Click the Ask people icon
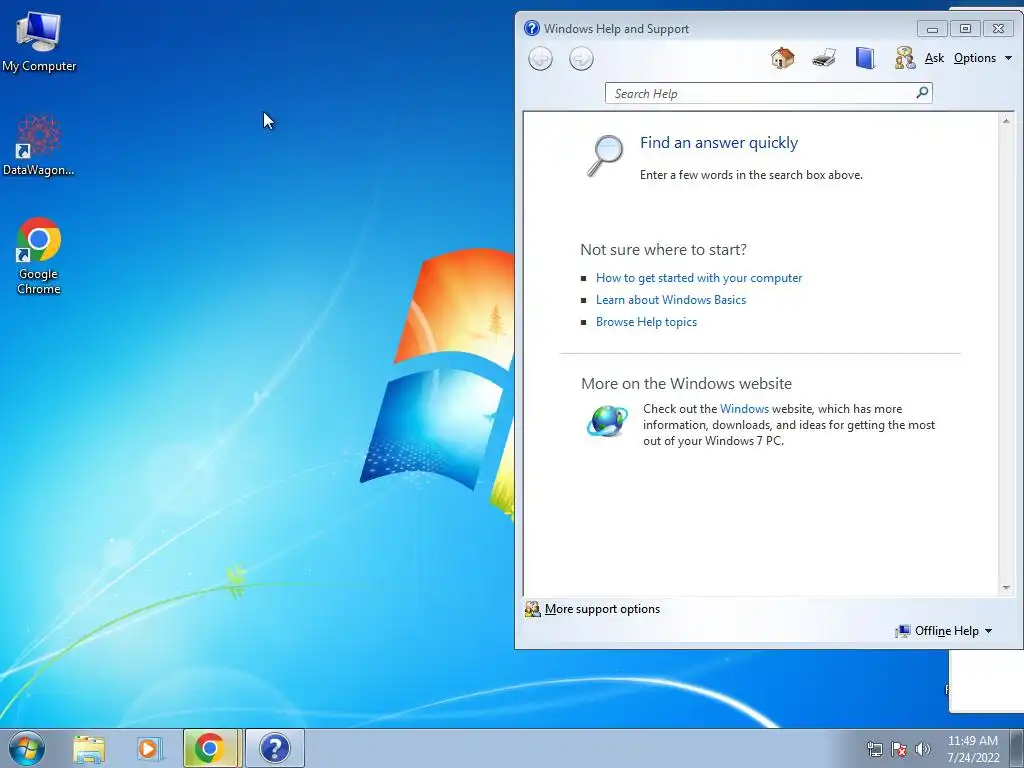 pos(905,58)
